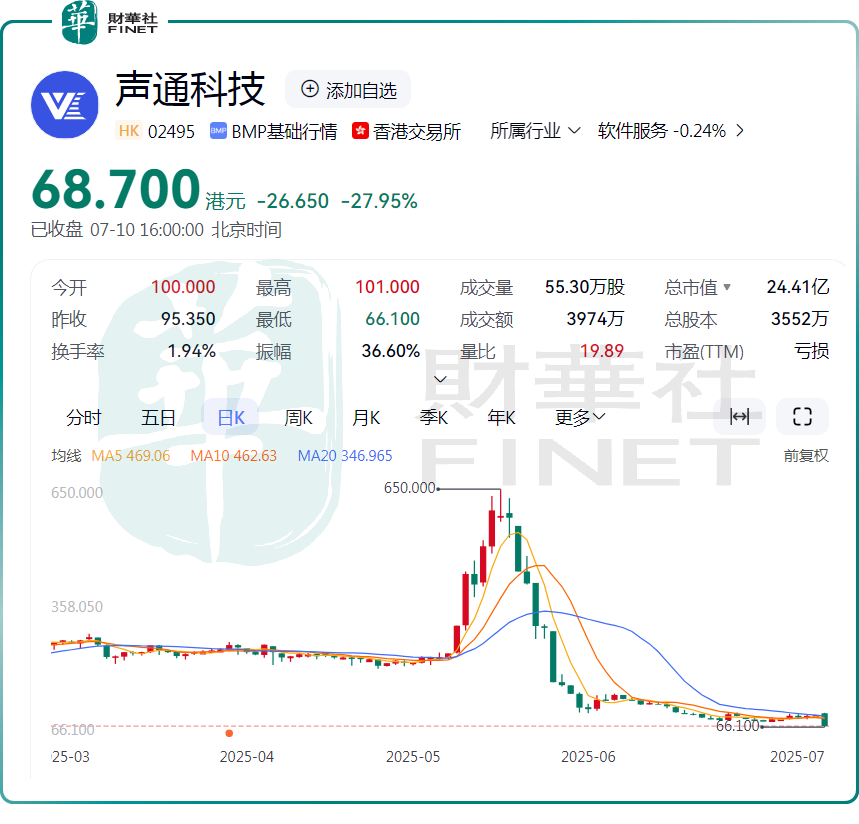This screenshot has height=824, width=859.
Task: Click the 650.000 peak price callout on chart
Action: (409, 488)
